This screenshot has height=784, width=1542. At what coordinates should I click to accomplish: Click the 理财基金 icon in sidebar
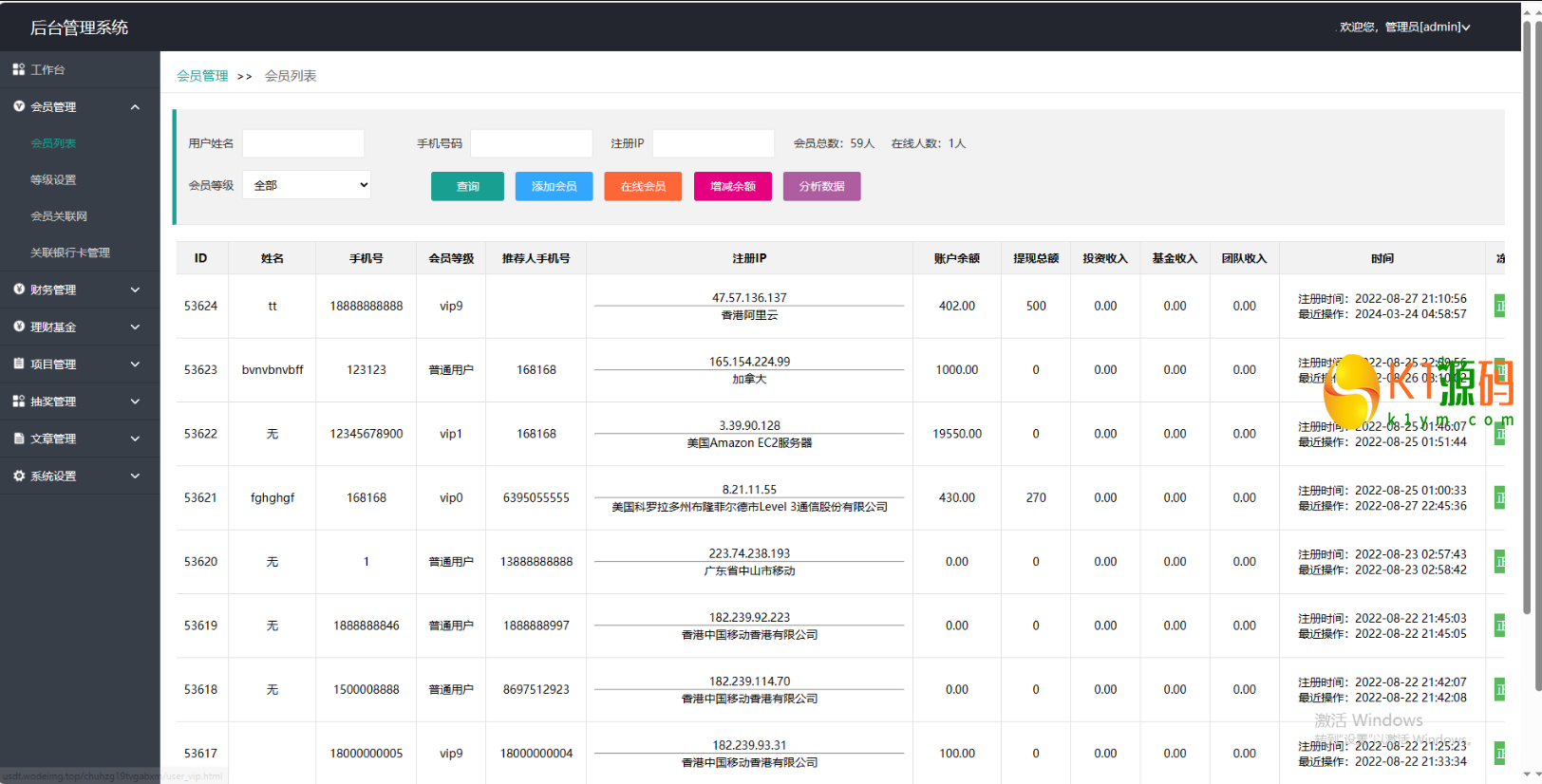point(18,327)
